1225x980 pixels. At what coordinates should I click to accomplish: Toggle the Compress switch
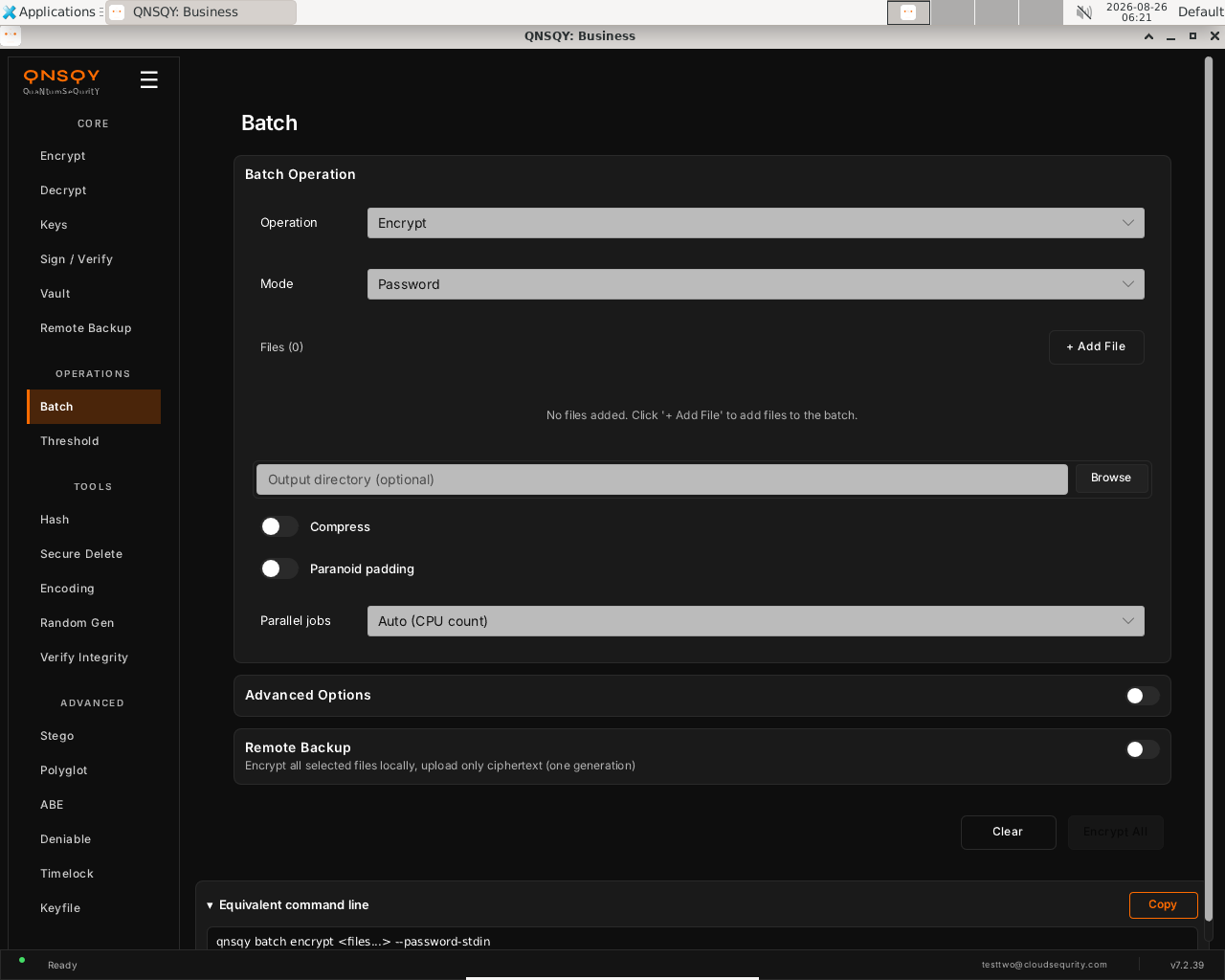[279, 526]
